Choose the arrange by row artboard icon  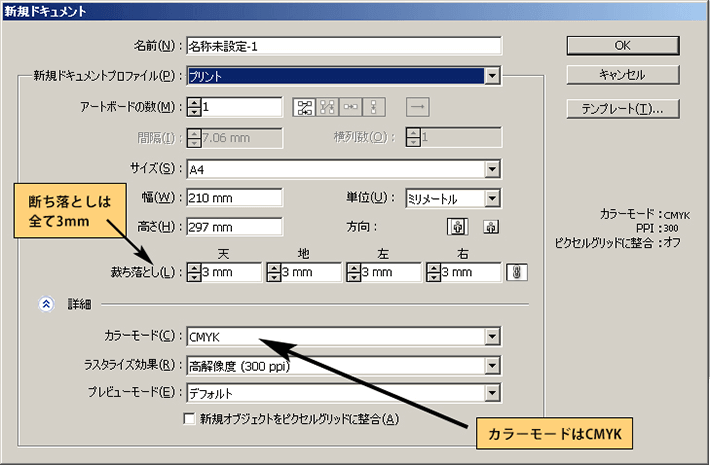tap(351, 107)
